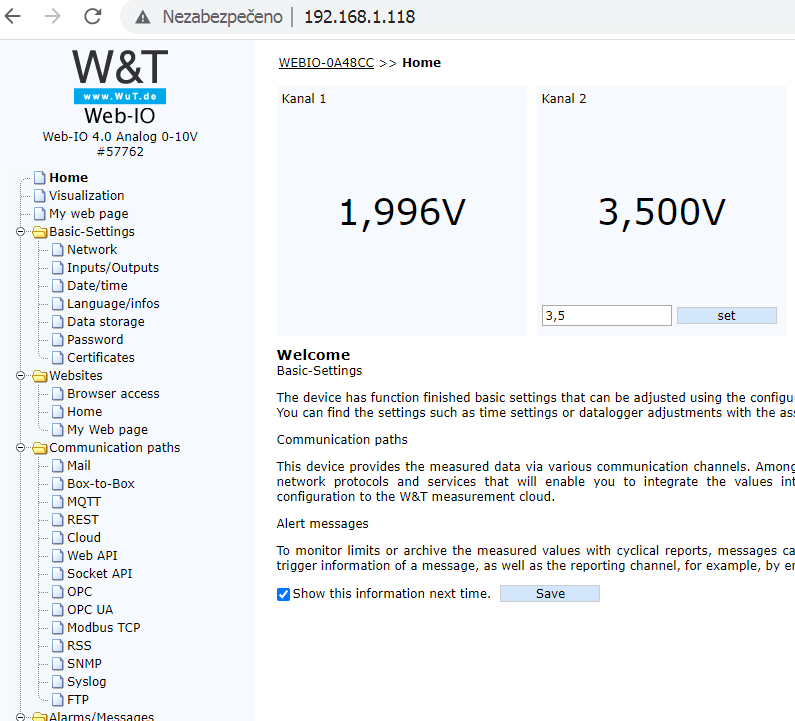Click the page icon beside SNMP
This screenshot has width=795, height=721.
pyautogui.click(x=58, y=664)
